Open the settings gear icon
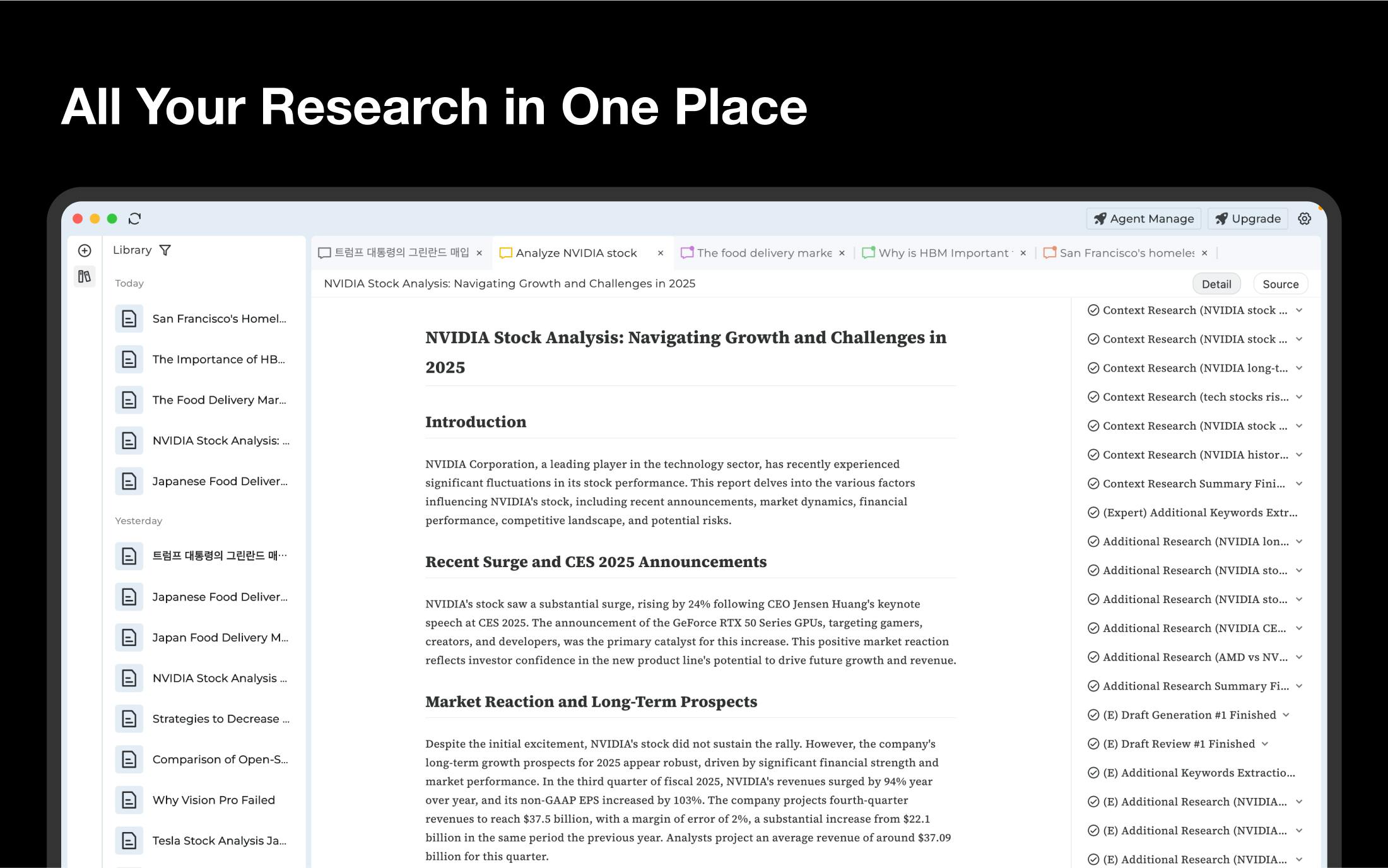 [1304, 219]
